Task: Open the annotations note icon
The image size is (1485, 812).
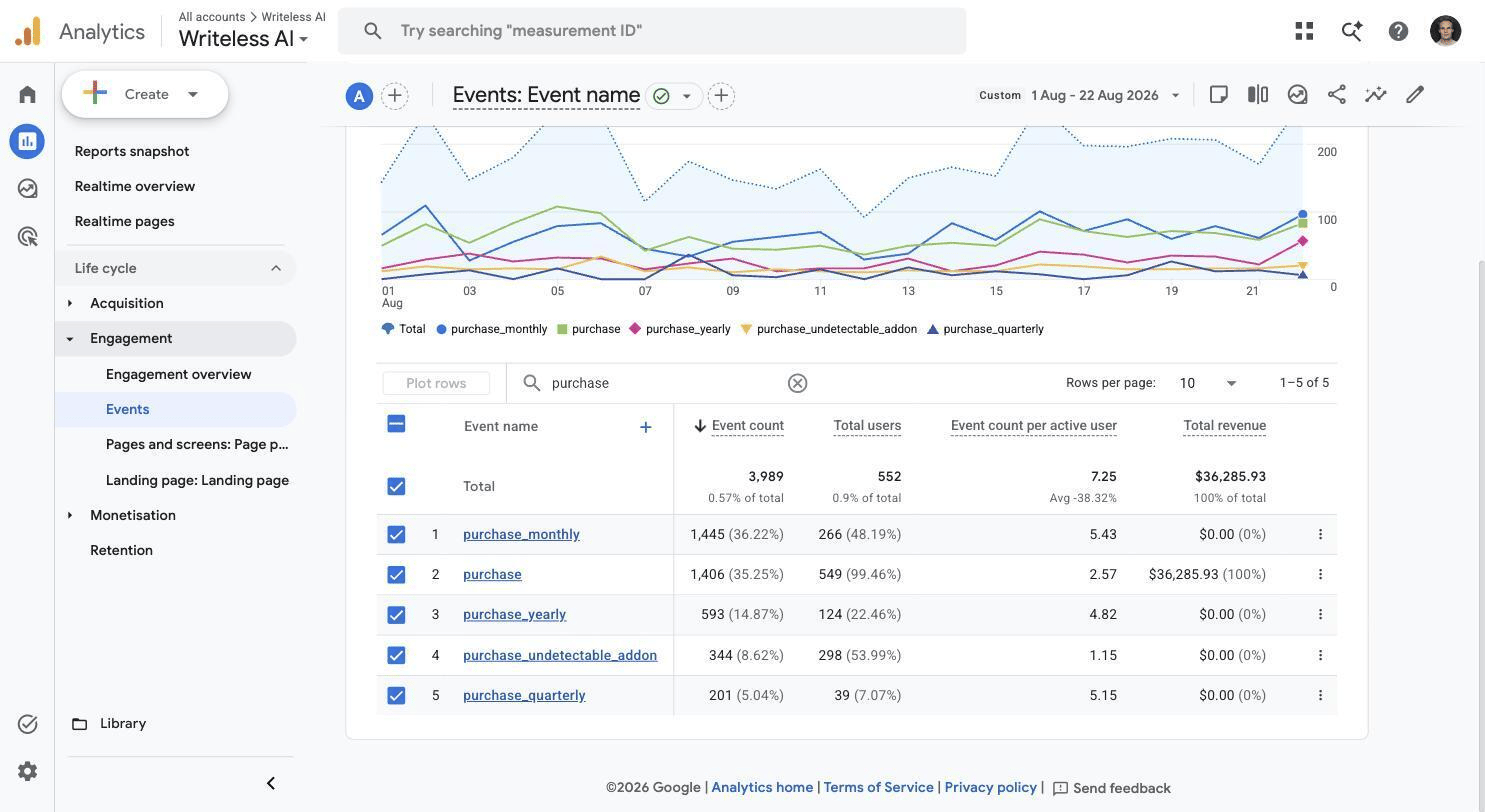Action: (1218, 94)
